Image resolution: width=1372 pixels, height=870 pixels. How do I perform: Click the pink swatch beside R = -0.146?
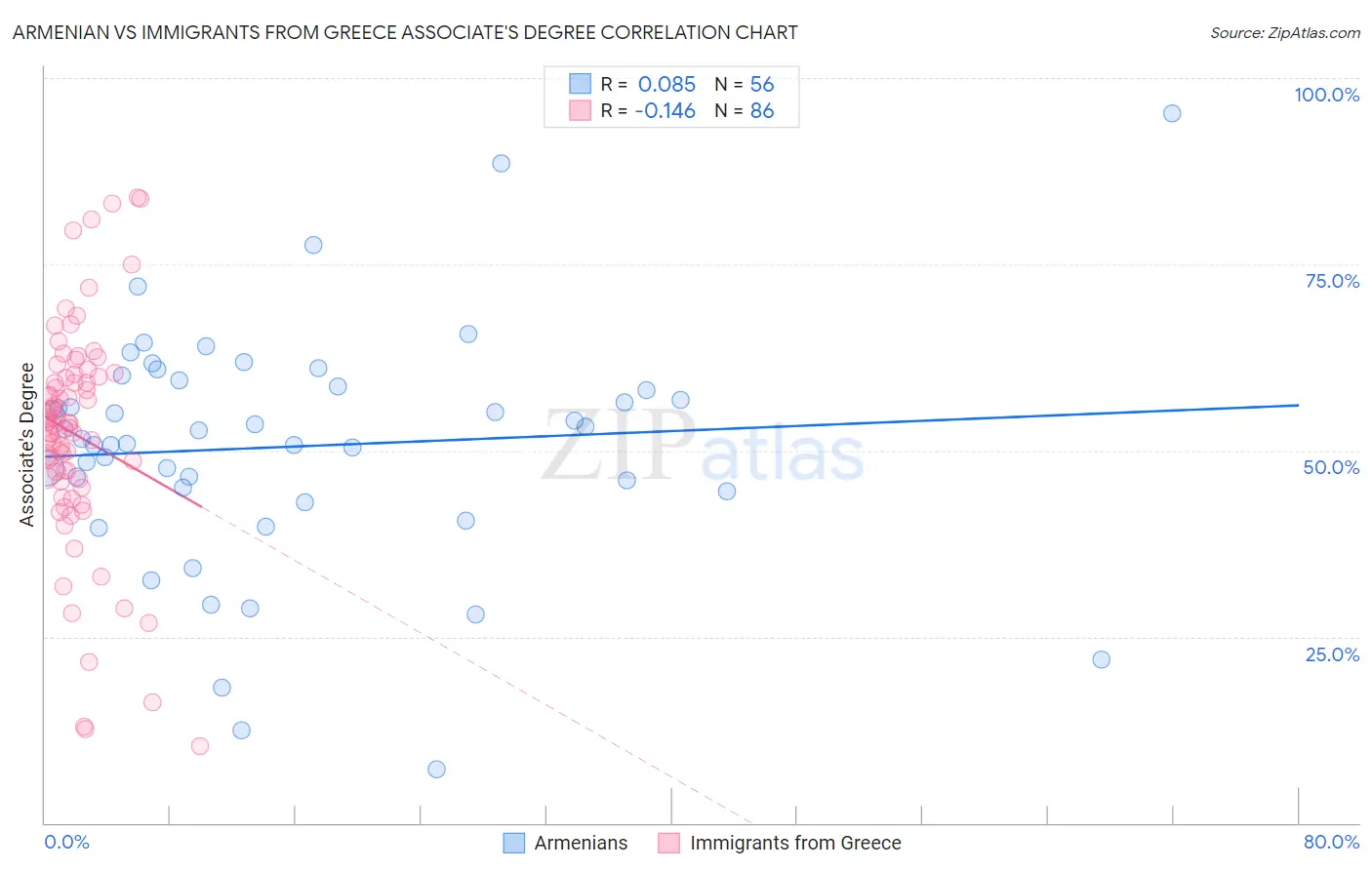[580, 110]
